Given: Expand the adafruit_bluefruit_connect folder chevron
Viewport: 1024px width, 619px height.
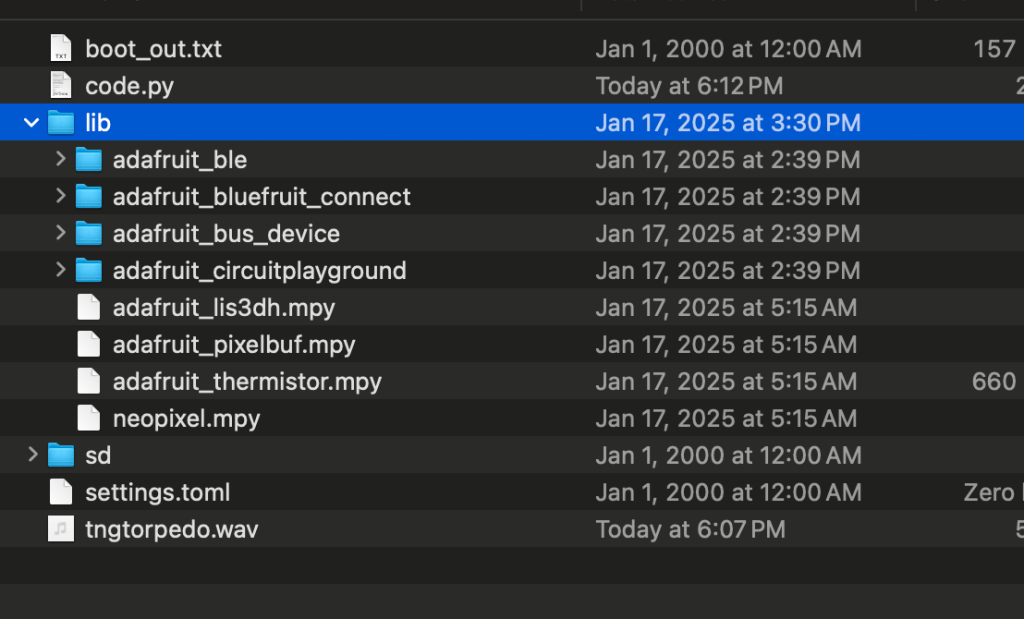Looking at the screenshot, I should tap(60, 197).
